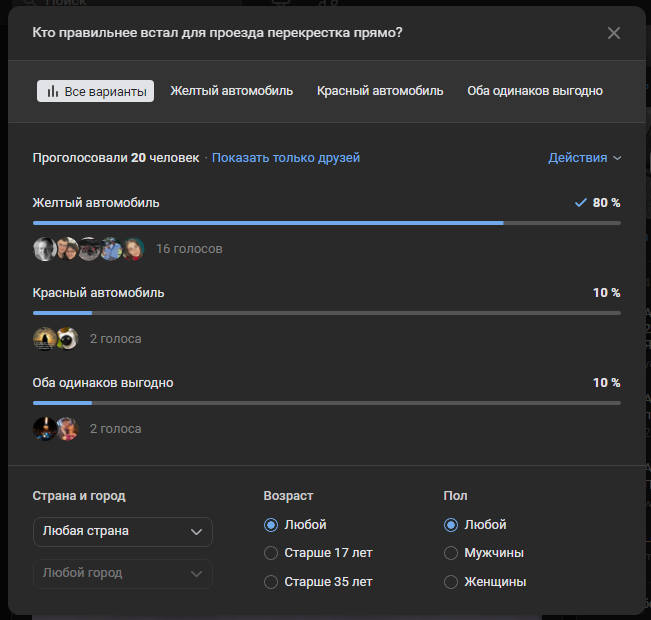Viewport: 651px width, 620px height.
Task: Expand the 'Действия' dropdown
Action: click(x=585, y=158)
